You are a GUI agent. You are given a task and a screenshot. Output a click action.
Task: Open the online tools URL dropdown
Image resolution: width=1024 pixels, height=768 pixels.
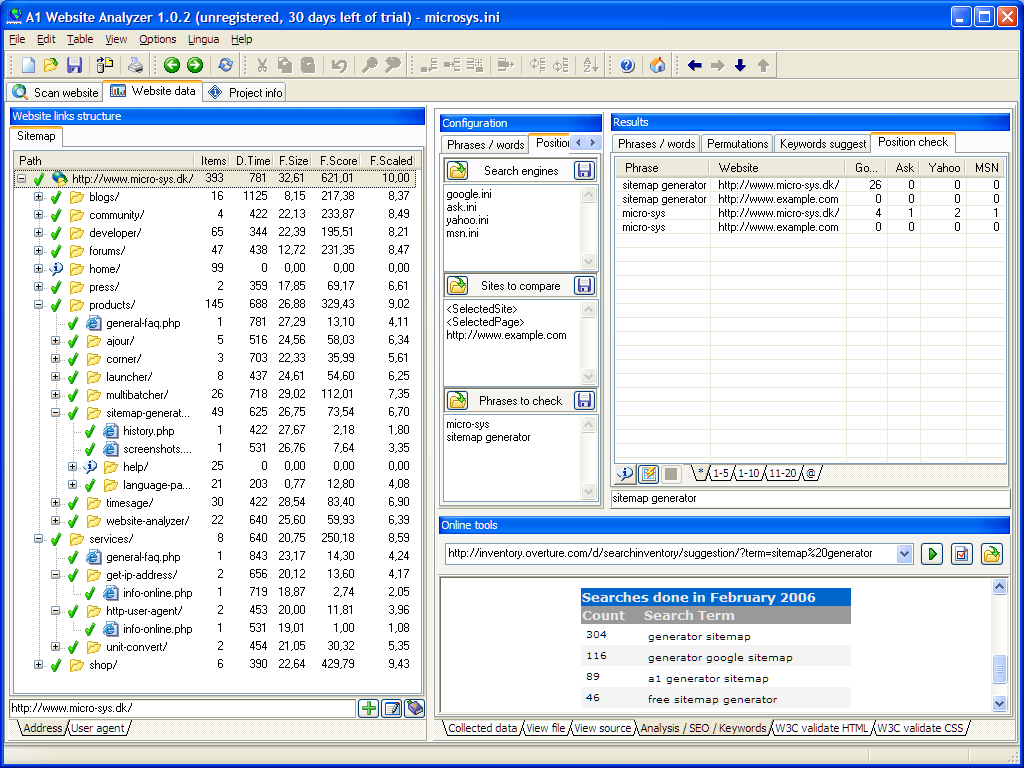click(x=904, y=554)
